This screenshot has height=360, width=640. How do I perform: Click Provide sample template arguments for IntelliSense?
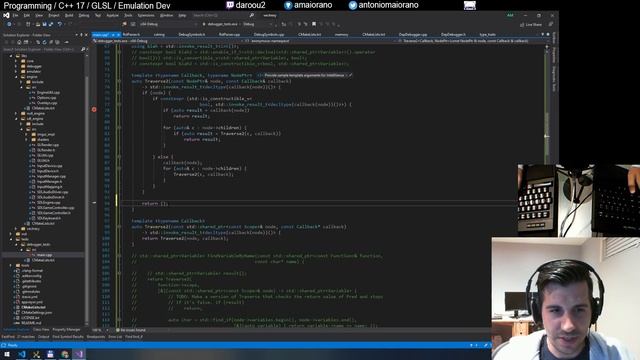(304, 75)
